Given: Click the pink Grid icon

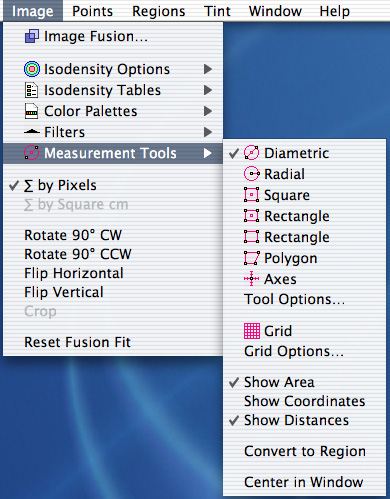Looking at the screenshot, I should tap(252, 331).
